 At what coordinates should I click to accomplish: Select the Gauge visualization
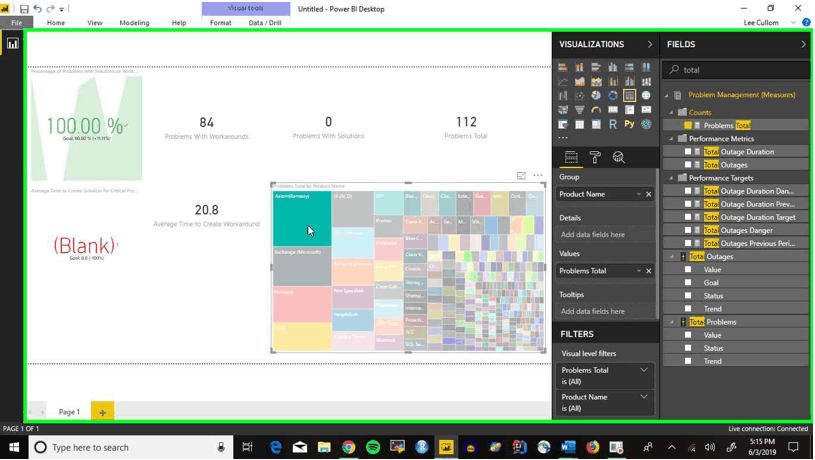pyautogui.click(x=596, y=110)
